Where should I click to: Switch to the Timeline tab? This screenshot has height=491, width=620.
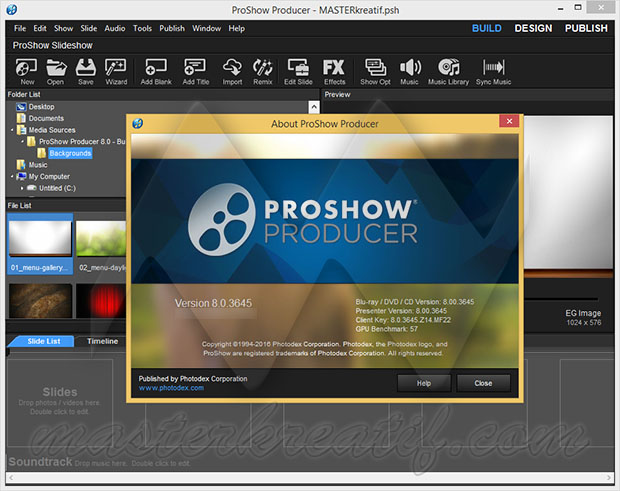(x=102, y=341)
